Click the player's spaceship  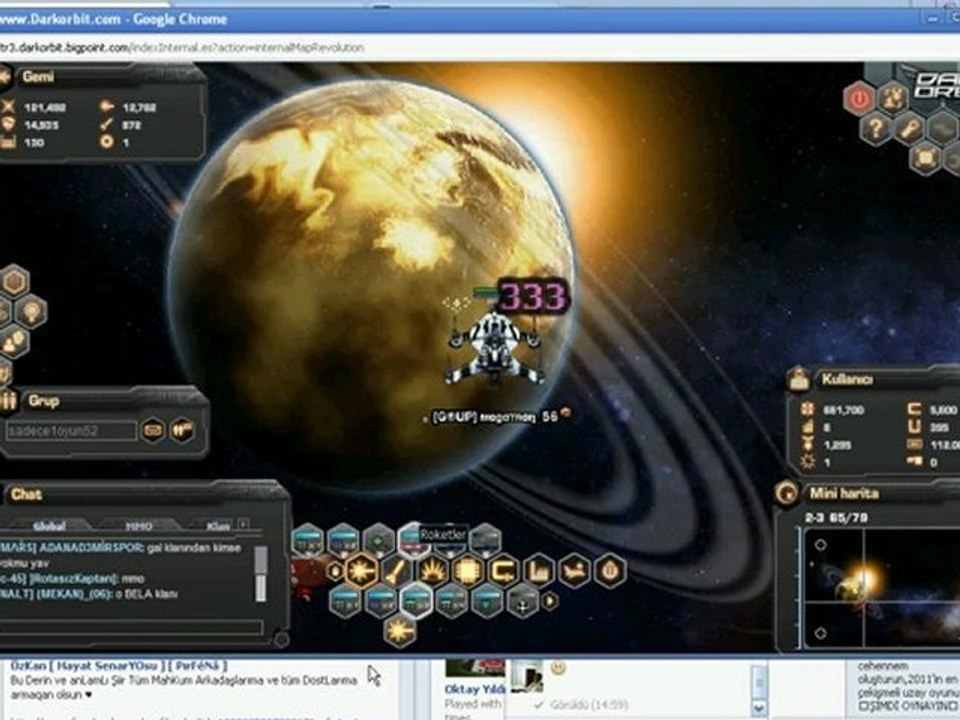click(494, 349)
